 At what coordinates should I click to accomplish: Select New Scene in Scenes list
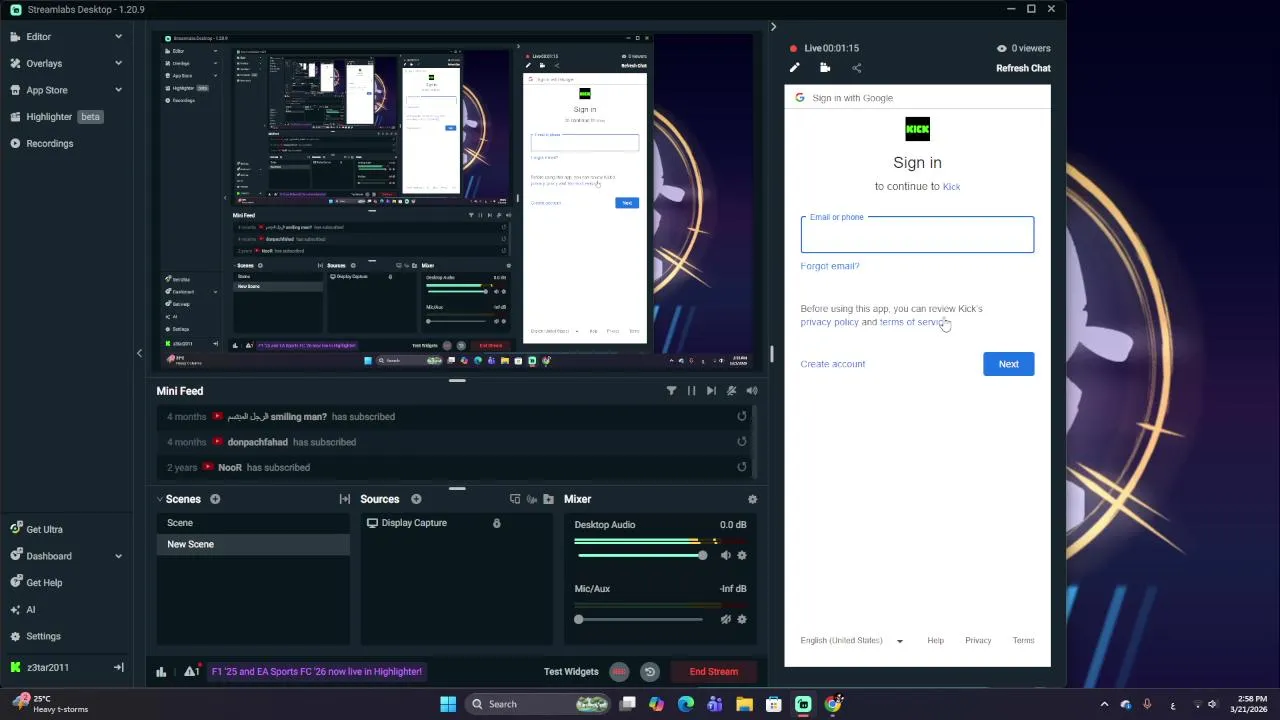pyautogui.click(x=253, y=544)
